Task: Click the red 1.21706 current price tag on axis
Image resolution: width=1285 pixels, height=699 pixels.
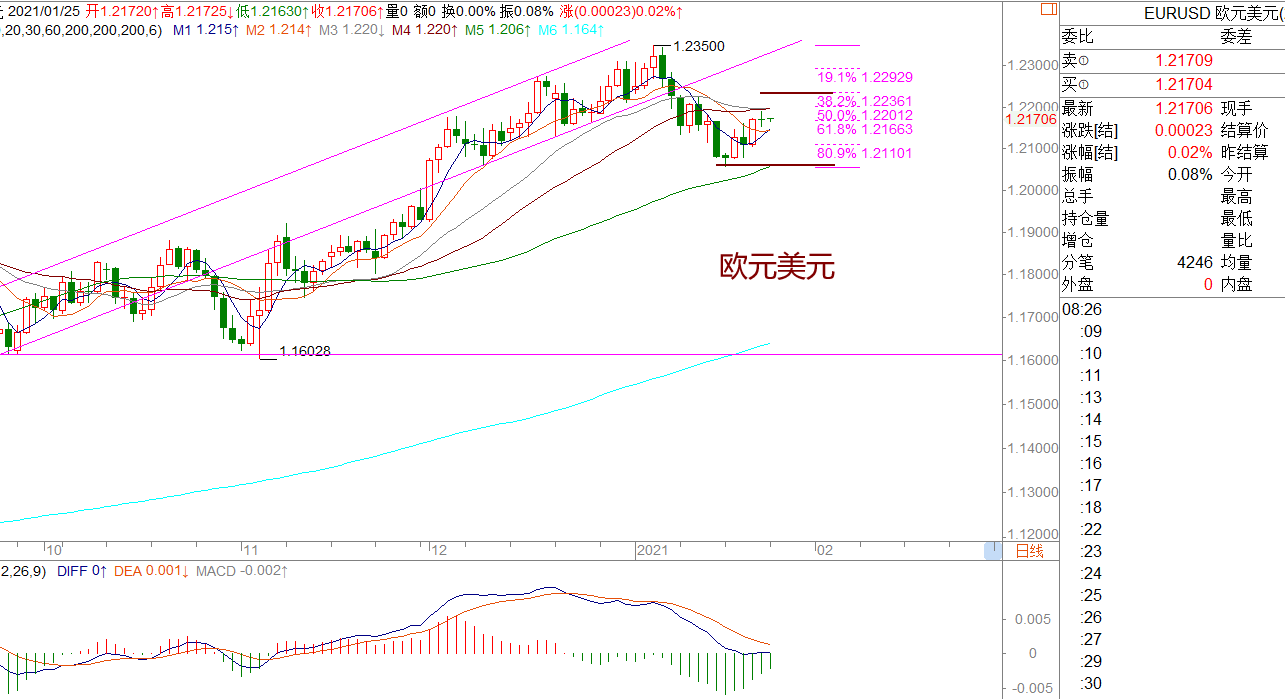Action: point(1030,119)
